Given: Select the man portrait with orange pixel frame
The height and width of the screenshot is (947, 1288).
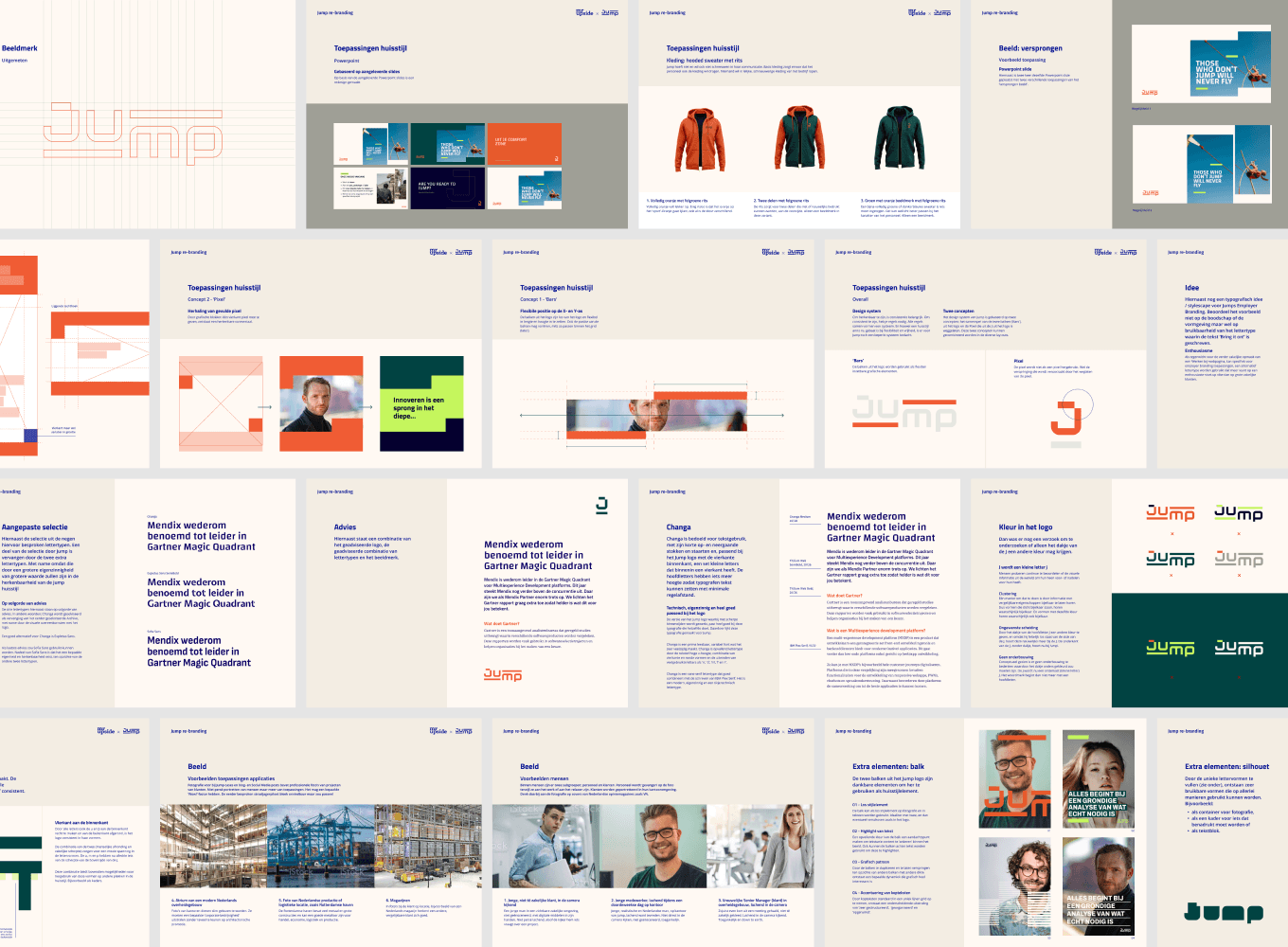Looking at the screenshot, I should coord(321,403).
